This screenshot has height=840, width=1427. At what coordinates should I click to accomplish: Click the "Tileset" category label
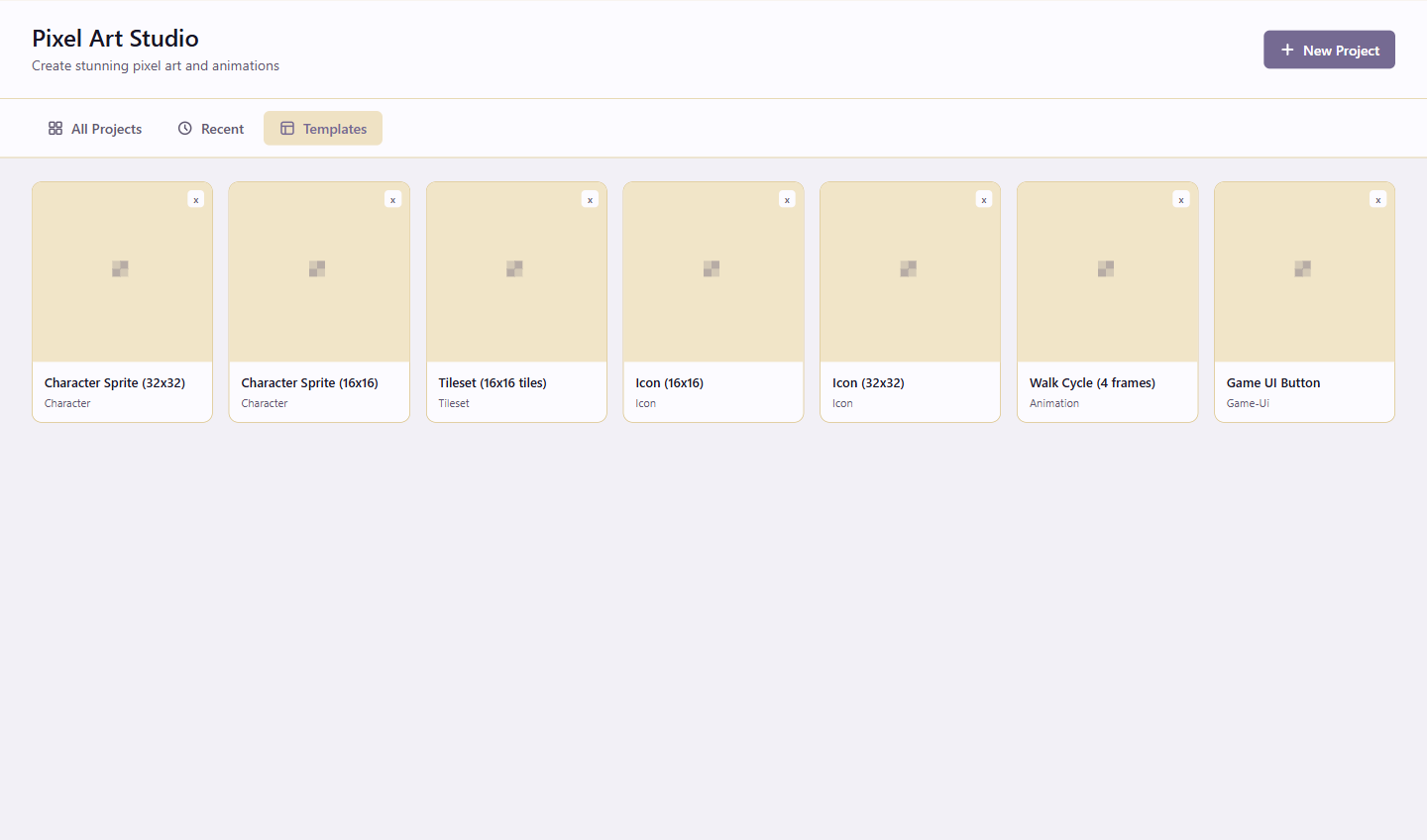(x=454, y=404)
